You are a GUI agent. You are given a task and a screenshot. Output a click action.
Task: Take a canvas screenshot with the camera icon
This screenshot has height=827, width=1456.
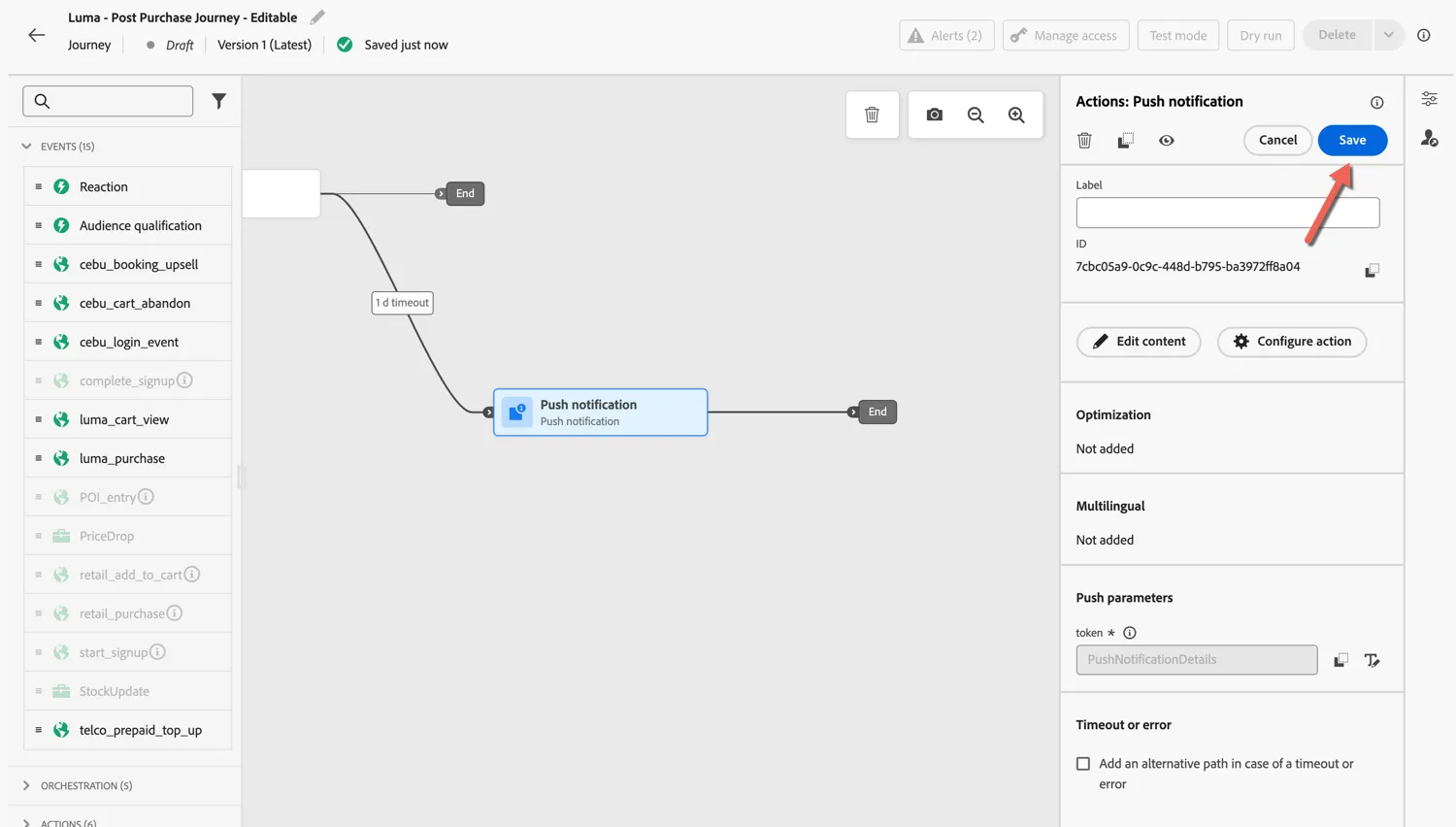coord(935,115)
